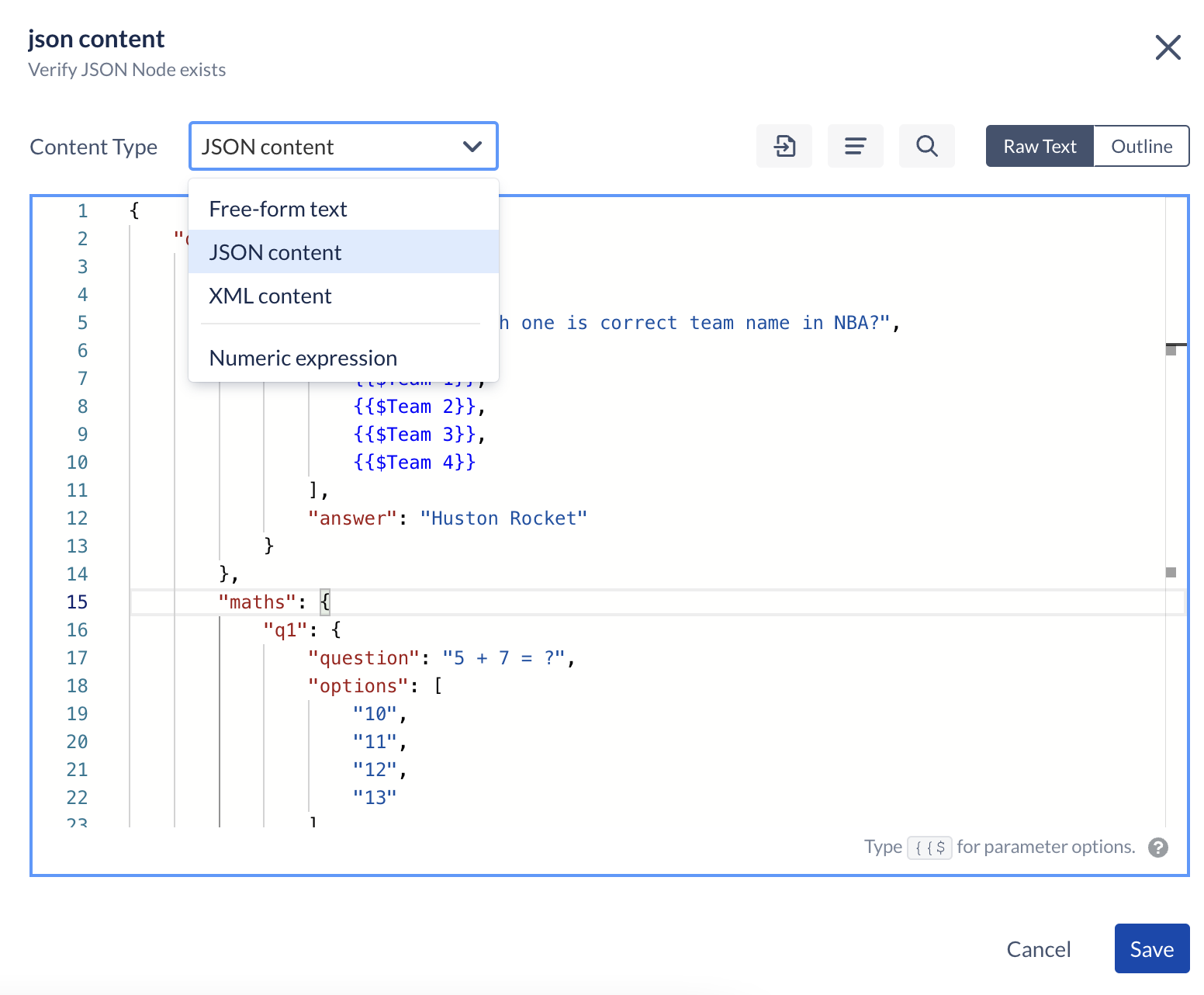Viewport: 1204px width, 995px height.
Task: Switch editor view to Outline
Action: [1140, 146]
